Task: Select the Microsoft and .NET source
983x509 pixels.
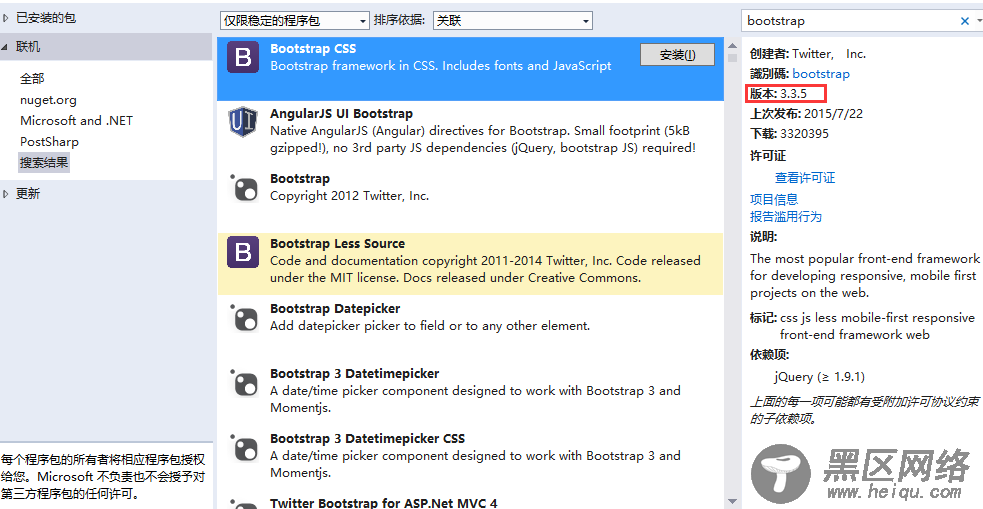Action: click(76, 120)
